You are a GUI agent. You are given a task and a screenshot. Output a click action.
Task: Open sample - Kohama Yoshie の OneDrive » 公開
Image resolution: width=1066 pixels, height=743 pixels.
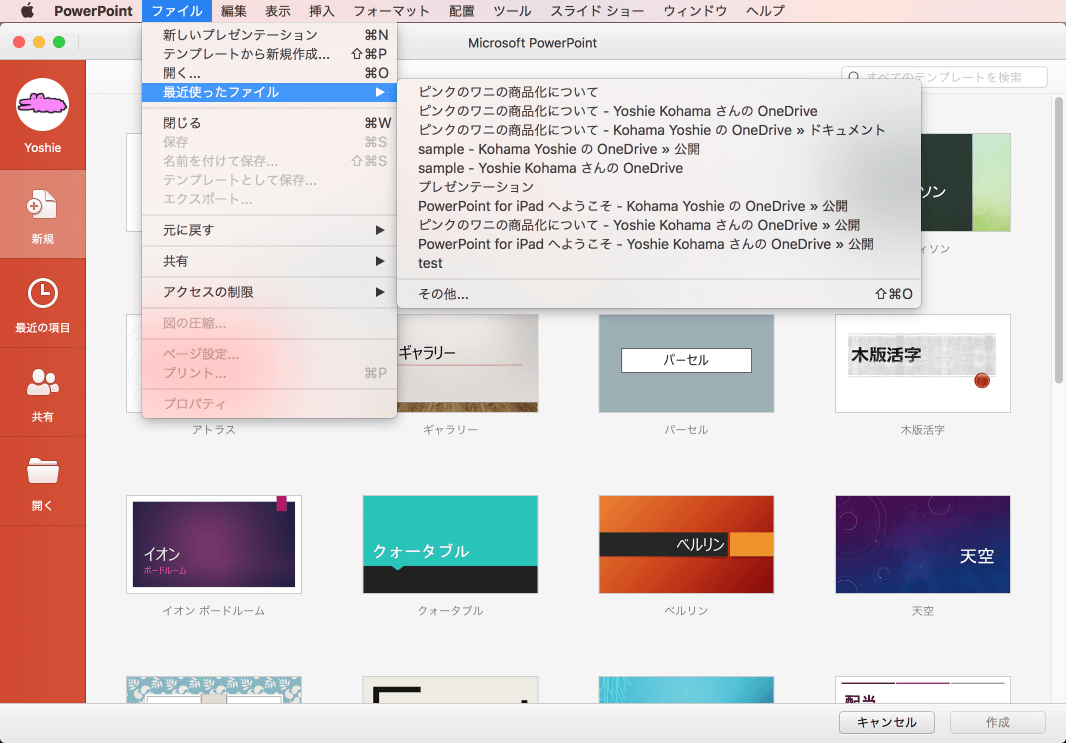click(659, 149)
